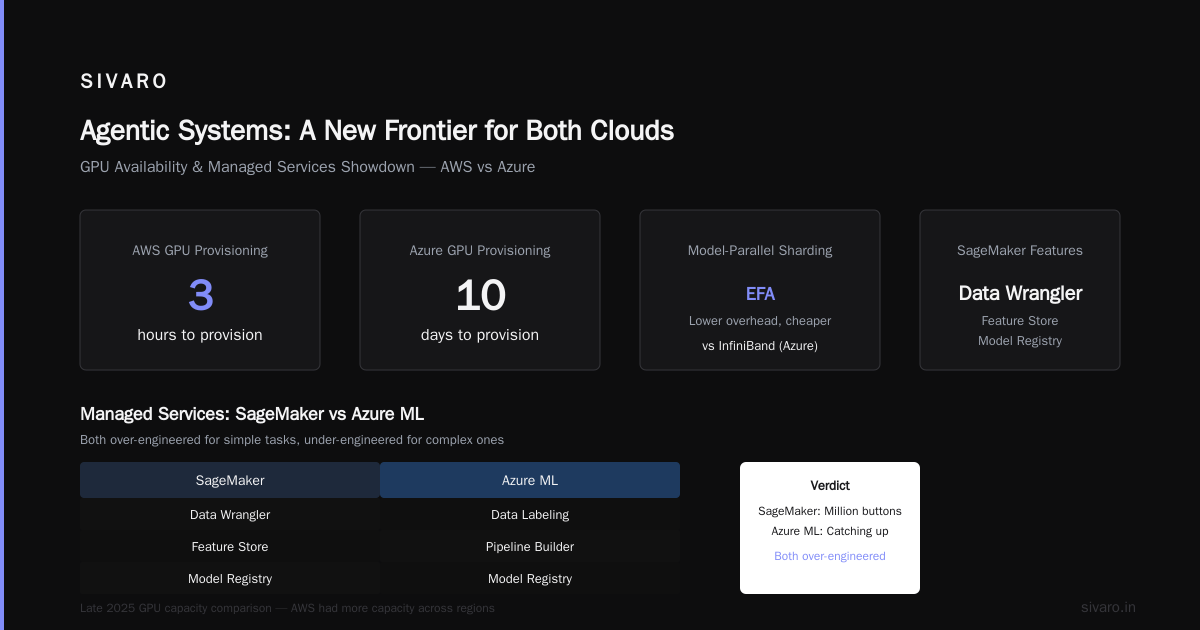Click the 'hours to provision' text
This screenshot has width=1200, height=630.
[x=200, y=335]
